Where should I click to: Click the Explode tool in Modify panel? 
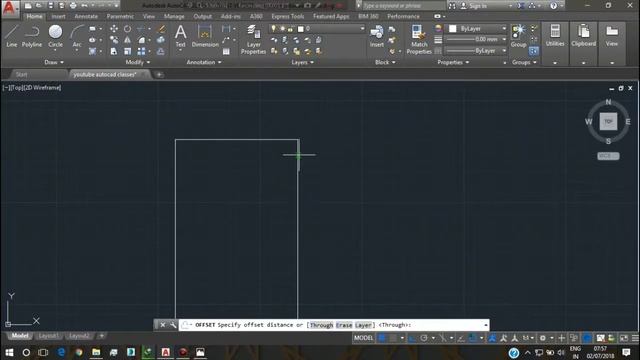[x=161, y=40]
